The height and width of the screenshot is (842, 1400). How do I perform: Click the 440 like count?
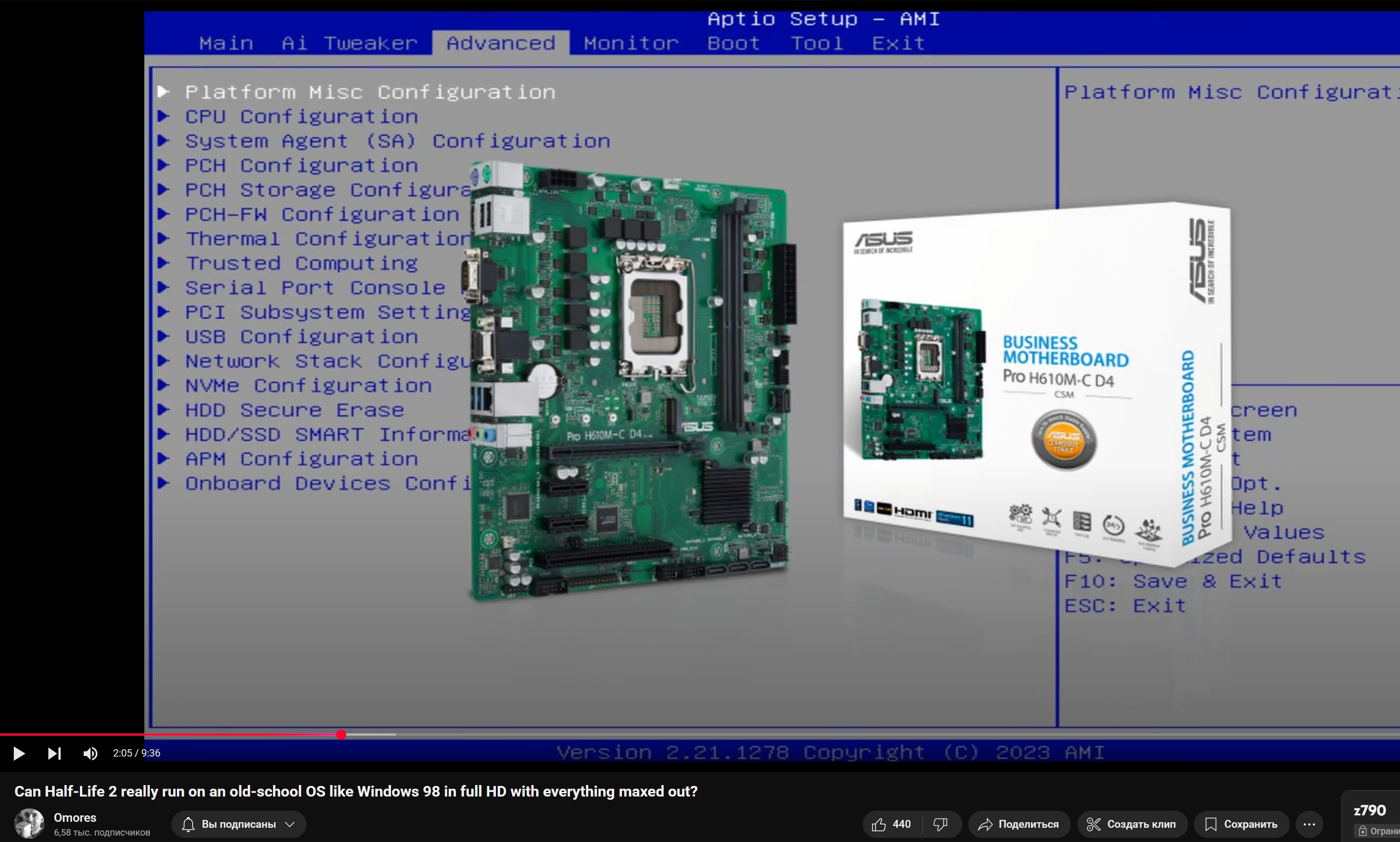coord(901,824)
